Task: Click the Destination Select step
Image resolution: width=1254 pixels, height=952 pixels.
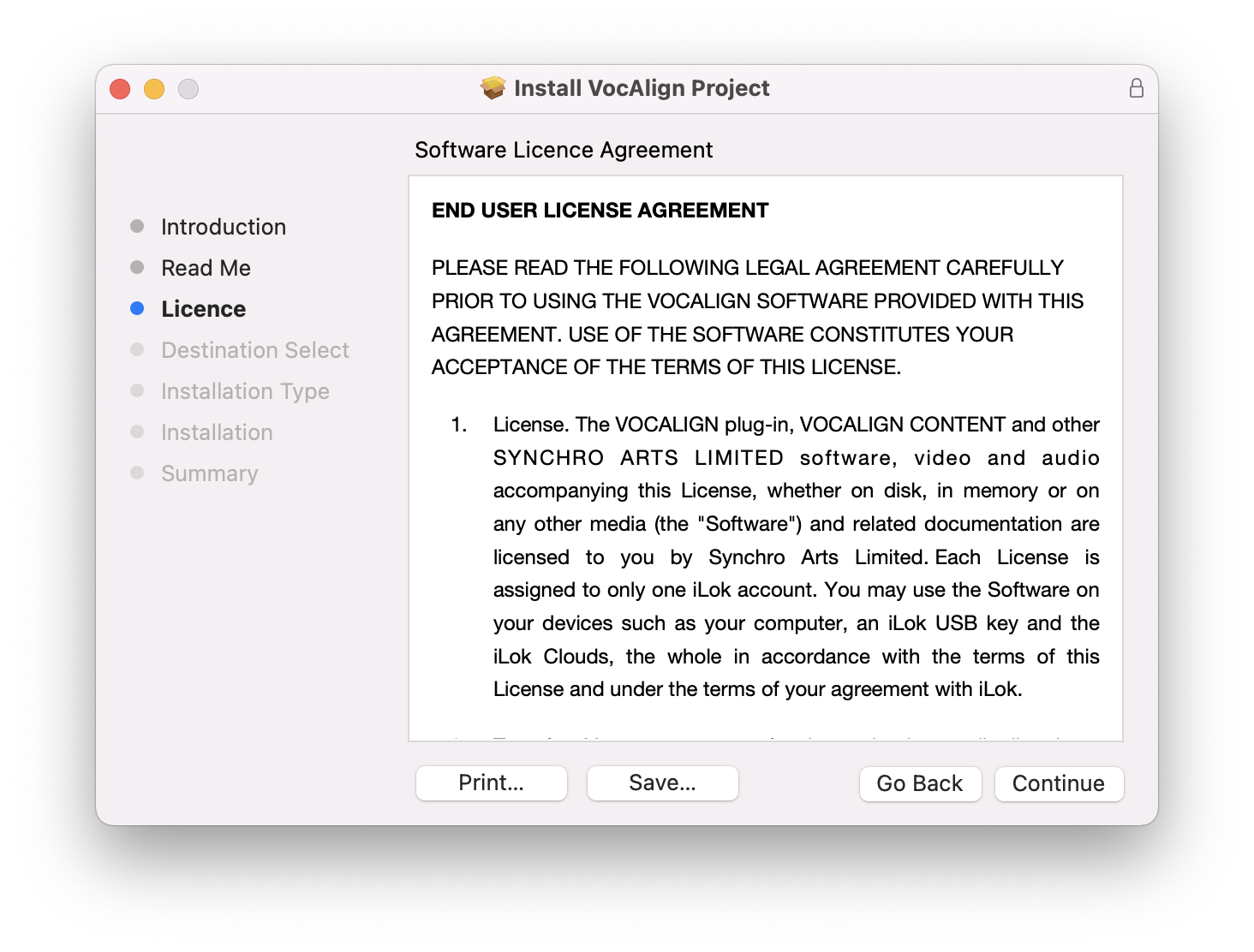Action: coord(254,350)
